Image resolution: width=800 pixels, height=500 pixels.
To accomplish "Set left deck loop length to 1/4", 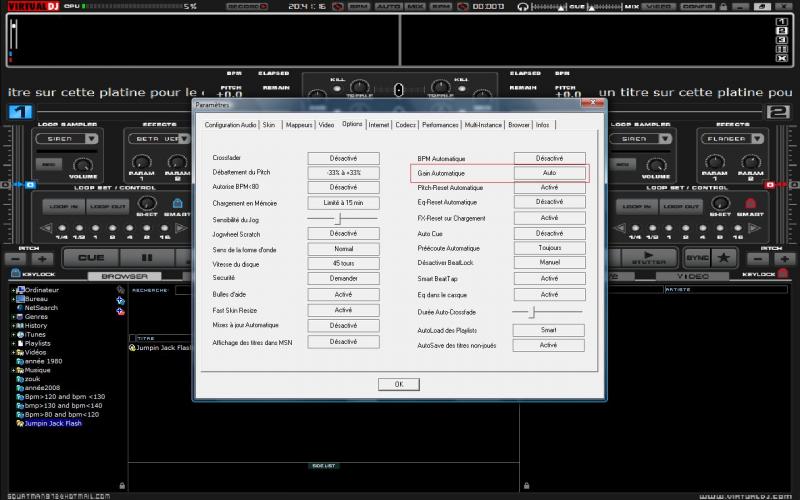I will click(62, 228).
